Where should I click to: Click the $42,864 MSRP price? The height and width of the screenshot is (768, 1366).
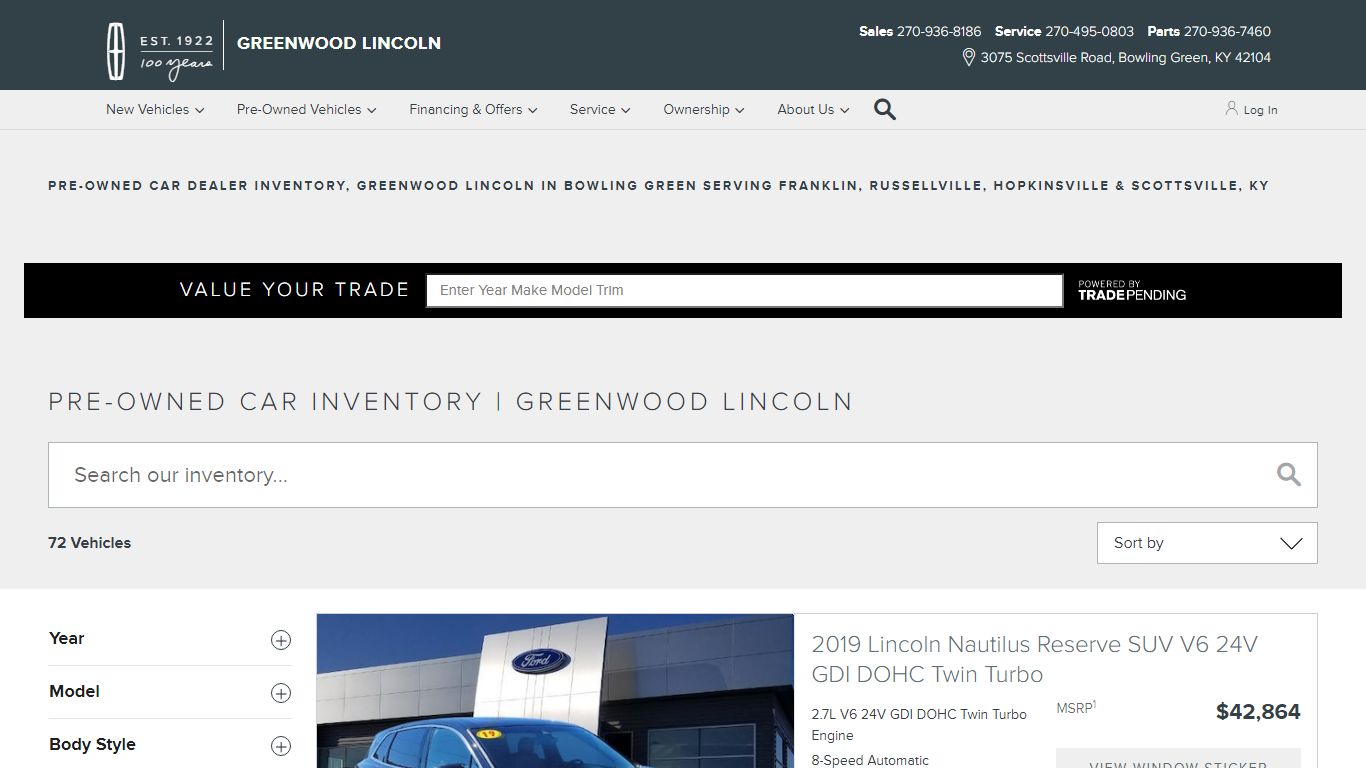click(x=1258, y=712)
